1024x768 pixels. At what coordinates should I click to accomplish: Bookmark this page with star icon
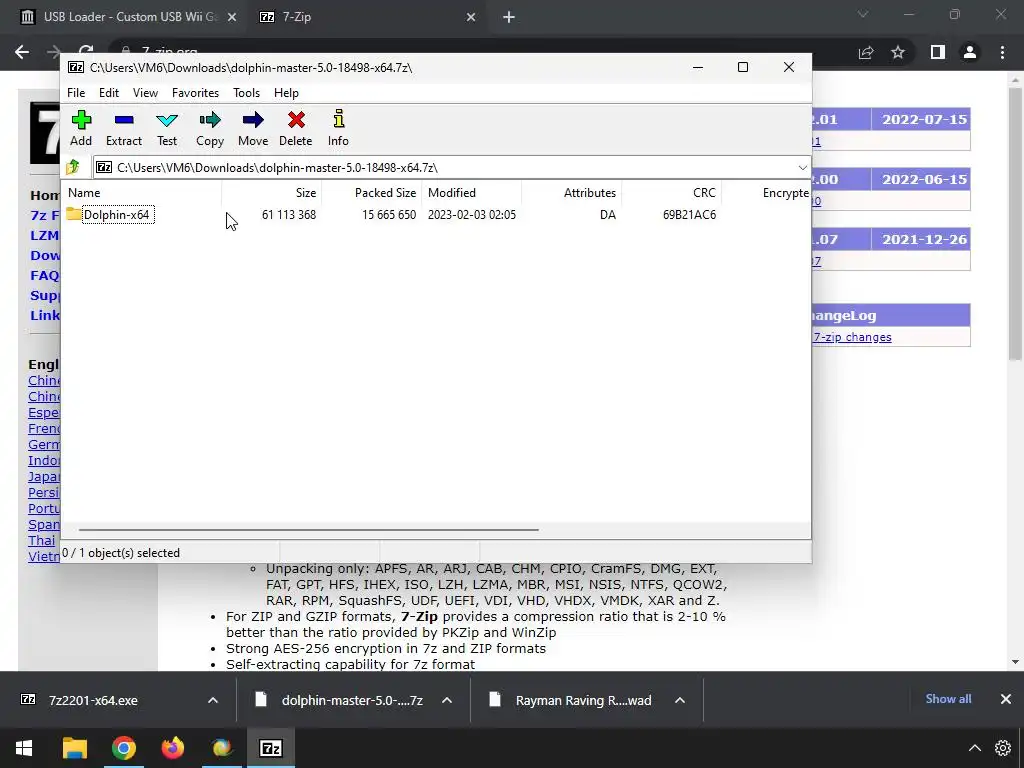pyautogui.click(x=898, y=52)
